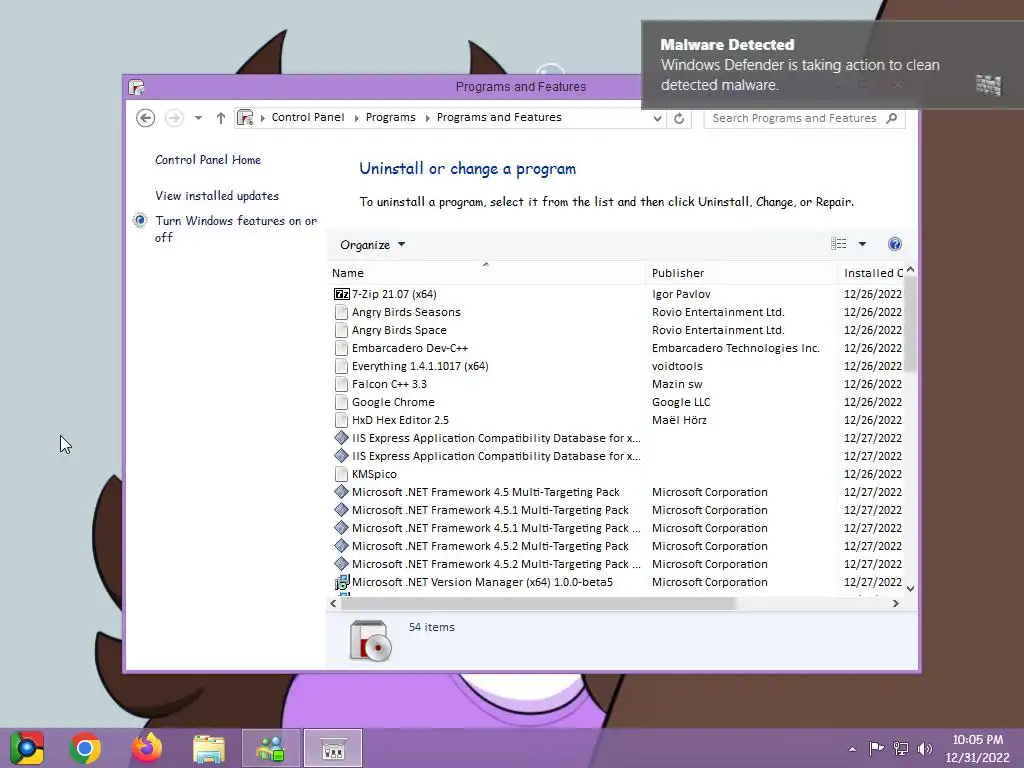This screenshot has height=768, width=1024.
Task: Open the Action Center flag icon
Action: pos(876,748)
